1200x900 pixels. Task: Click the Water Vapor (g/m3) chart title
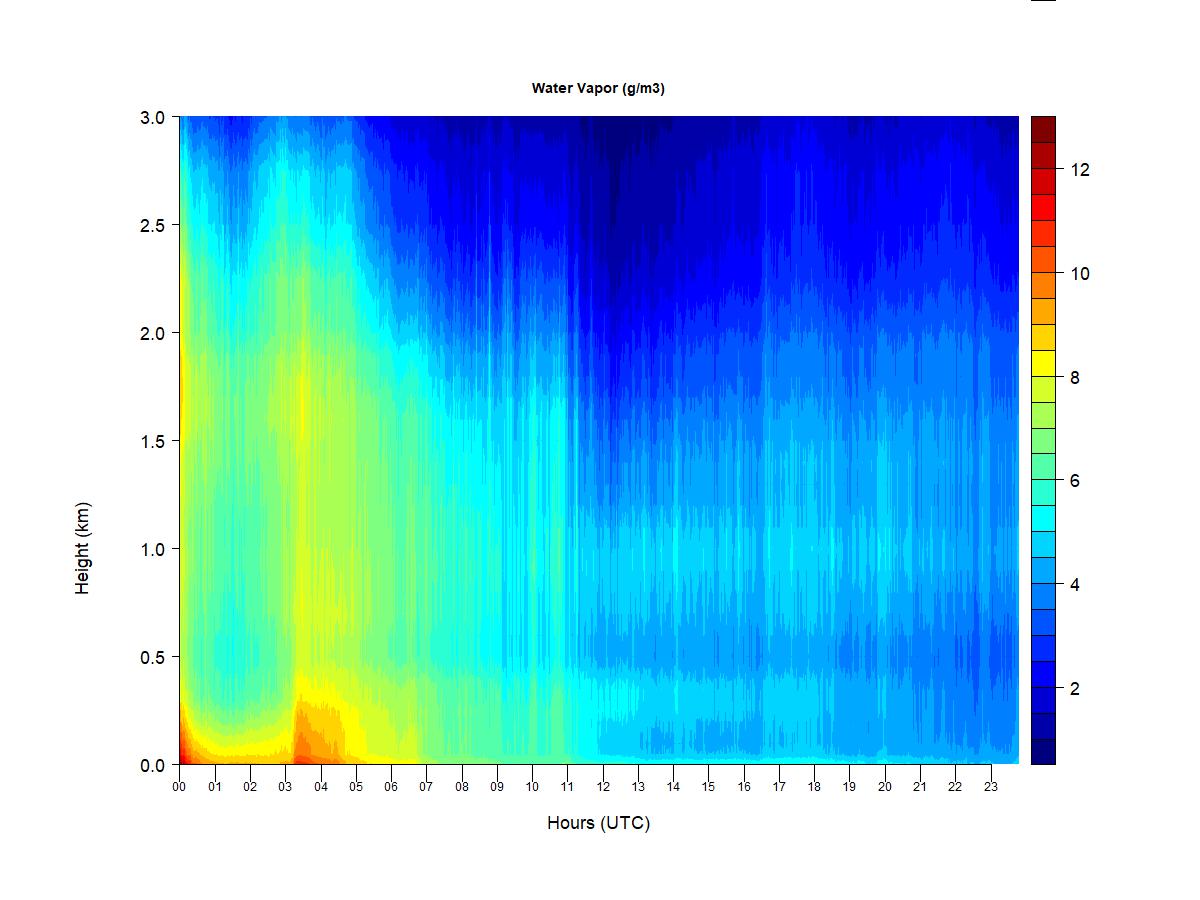(x=598, y=89)
